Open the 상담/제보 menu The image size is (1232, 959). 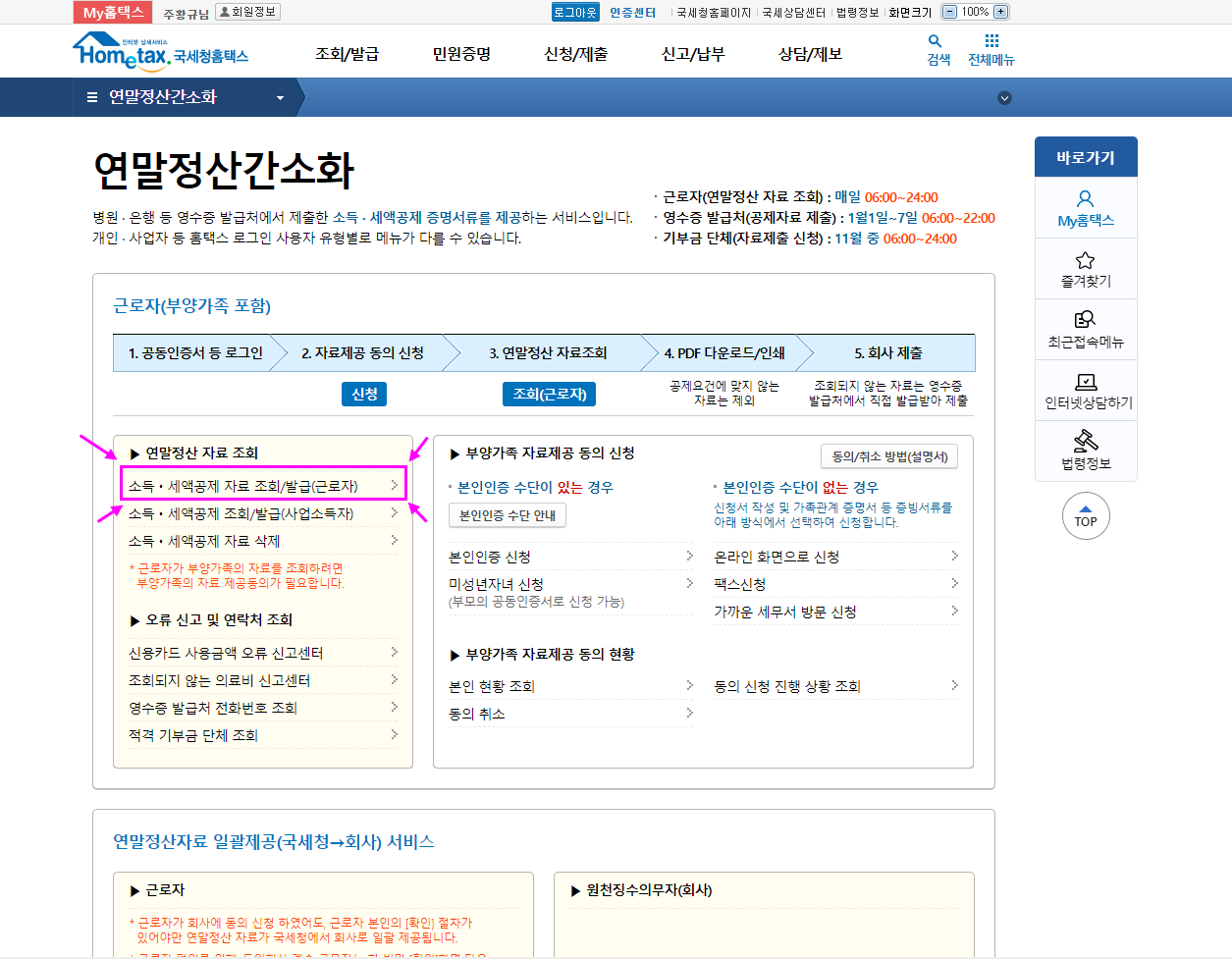[810, 54]
